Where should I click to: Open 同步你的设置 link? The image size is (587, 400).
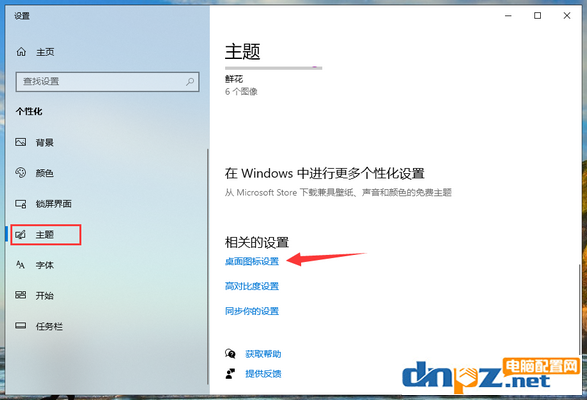252,311
